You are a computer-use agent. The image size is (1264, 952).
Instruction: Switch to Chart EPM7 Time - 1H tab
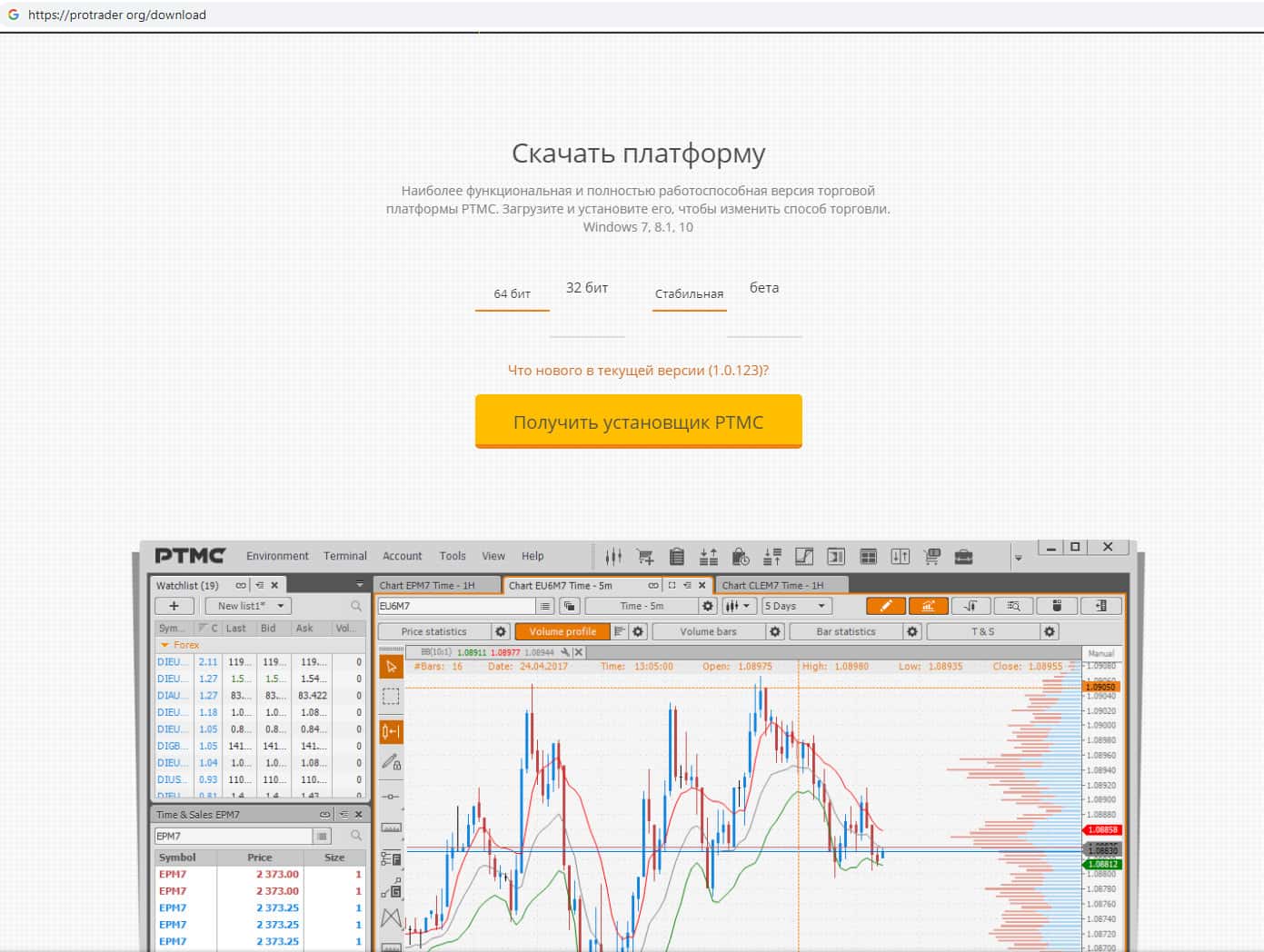(437, 586)
